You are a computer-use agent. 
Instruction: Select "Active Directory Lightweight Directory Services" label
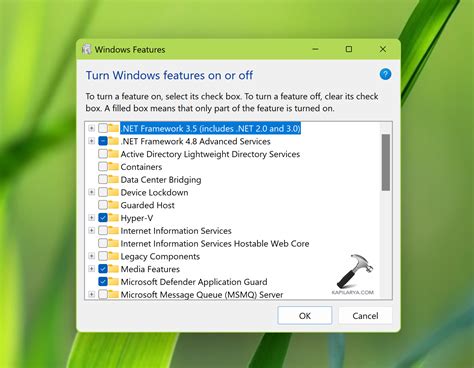pyautogui.click(x=210, y=154)
